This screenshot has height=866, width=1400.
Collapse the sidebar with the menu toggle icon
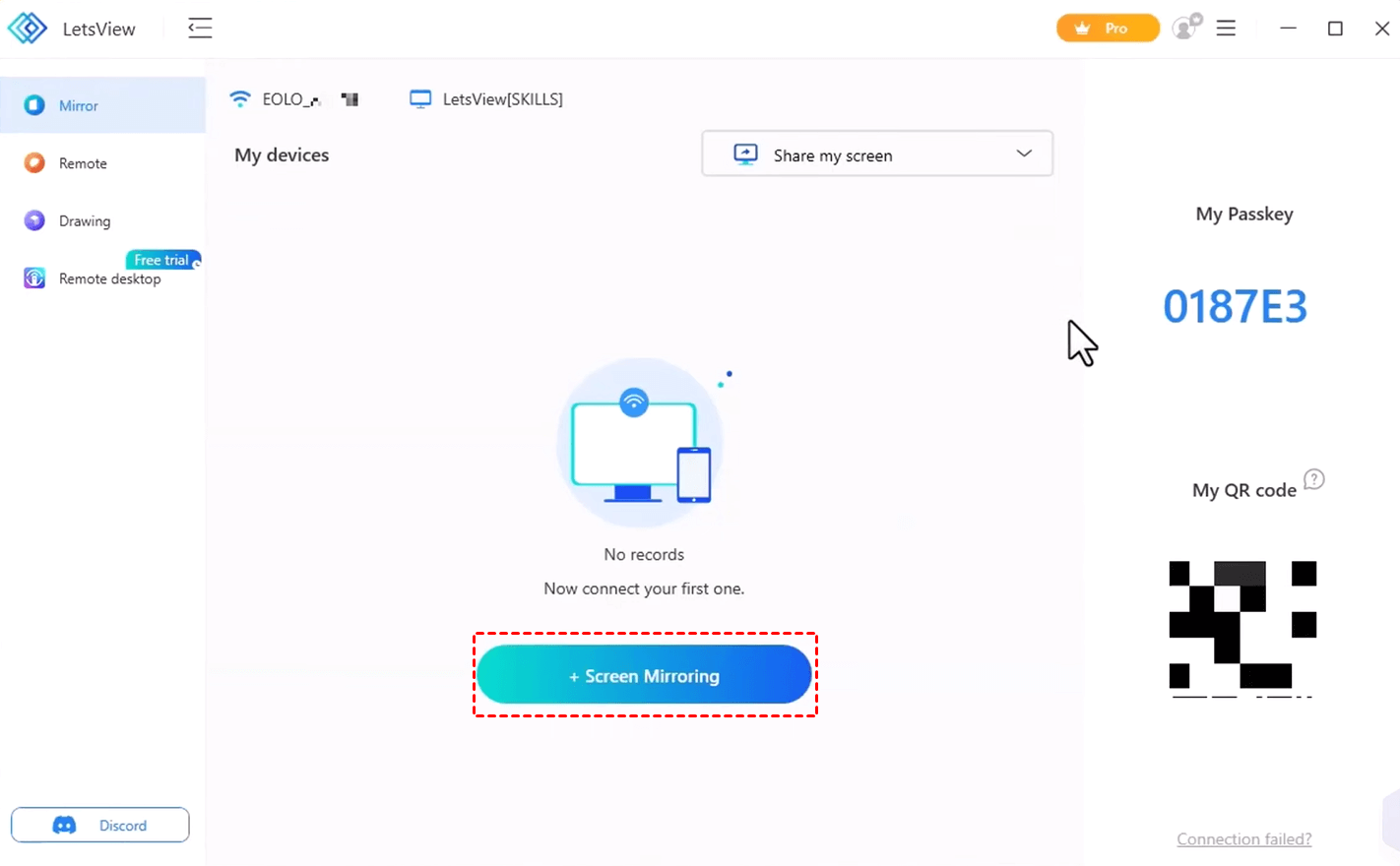(200, 29)
